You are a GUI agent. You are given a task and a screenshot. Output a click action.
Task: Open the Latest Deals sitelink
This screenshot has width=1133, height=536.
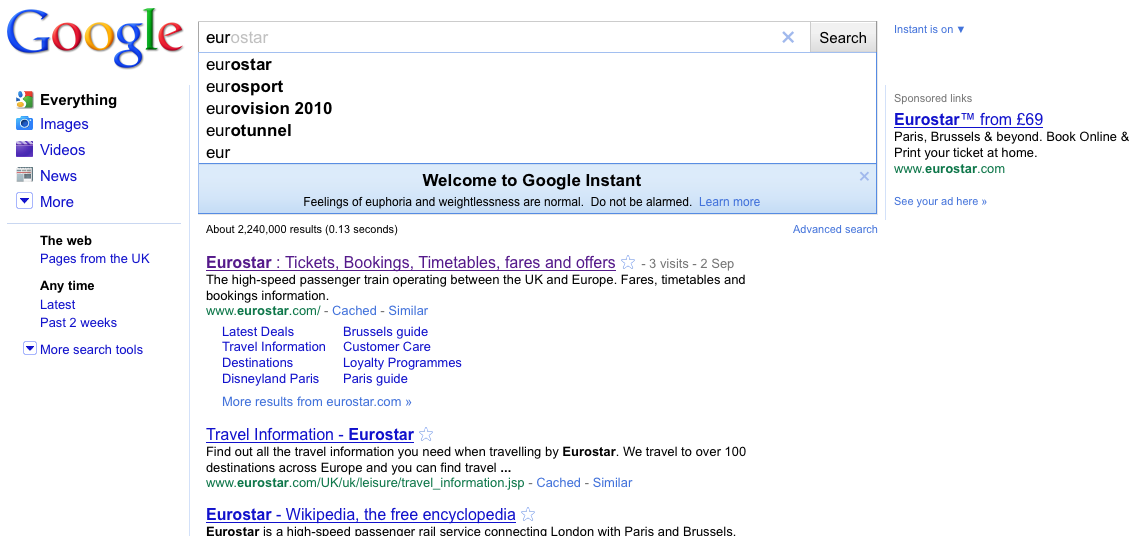[x=258, y=332]
